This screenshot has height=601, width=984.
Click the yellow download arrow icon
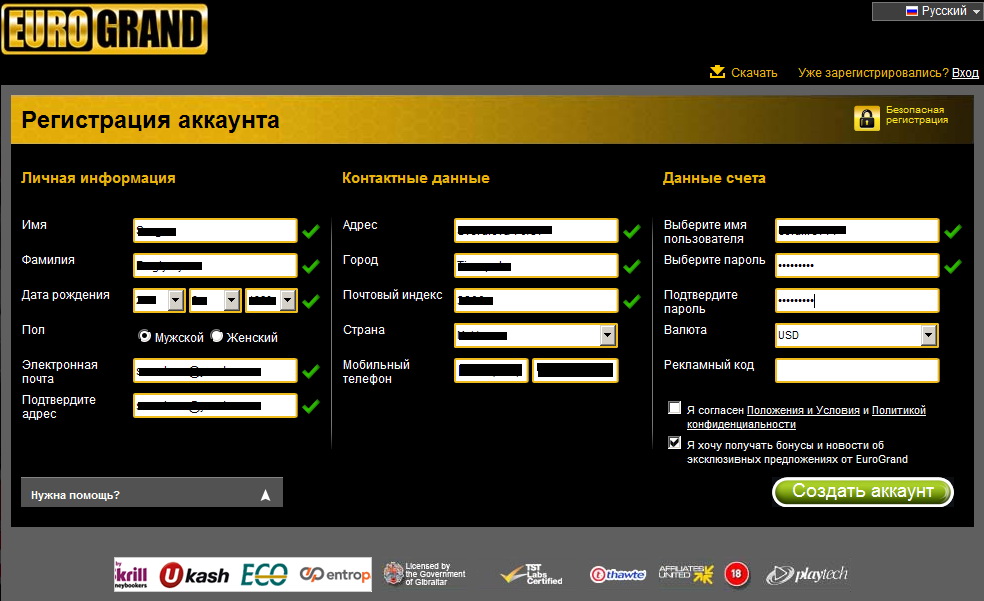(x=717, y=72)
